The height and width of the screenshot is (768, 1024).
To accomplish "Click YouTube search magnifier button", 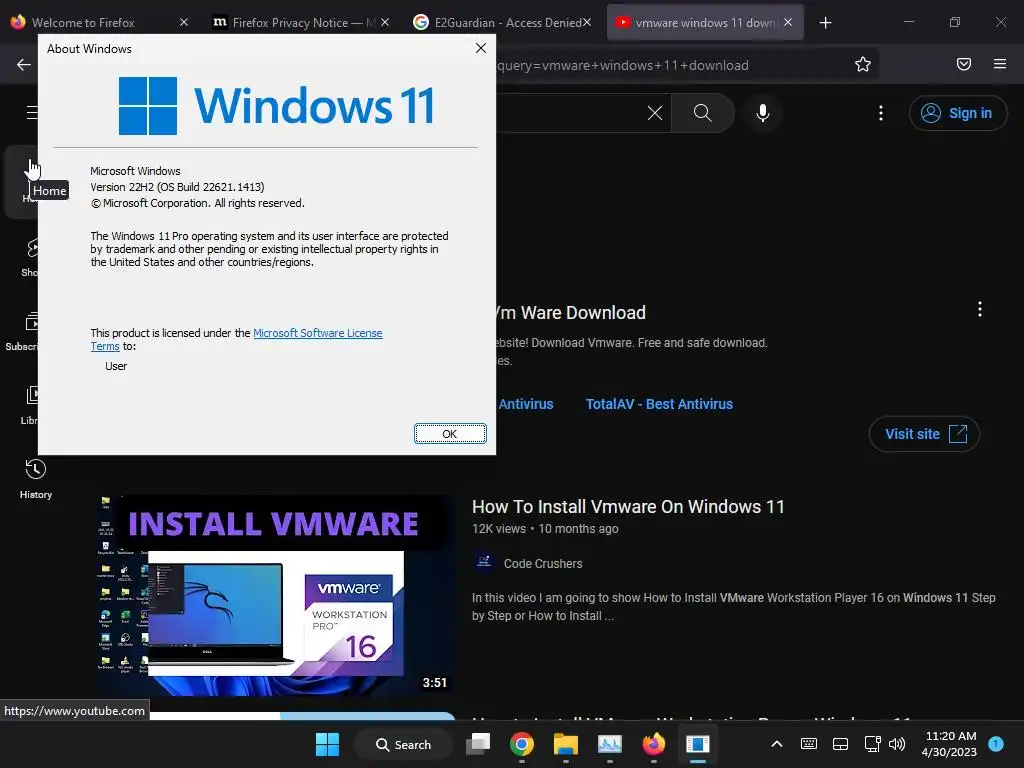I will click(x=703, y=113).
